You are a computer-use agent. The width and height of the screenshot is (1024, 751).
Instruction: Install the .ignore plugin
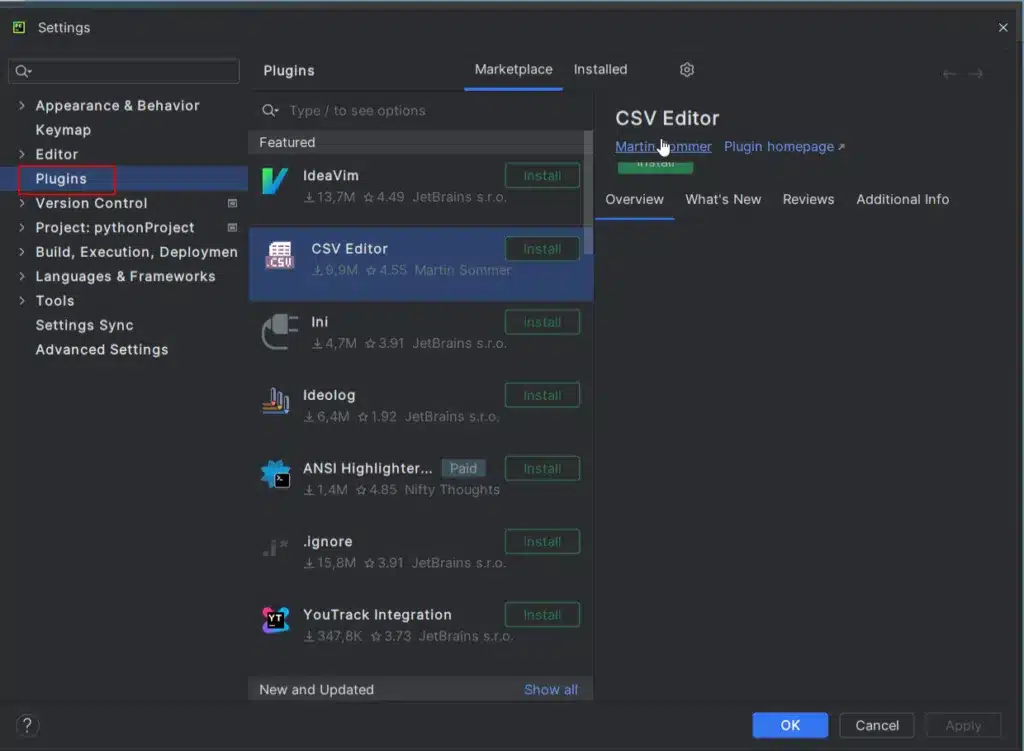pos(542,541)
